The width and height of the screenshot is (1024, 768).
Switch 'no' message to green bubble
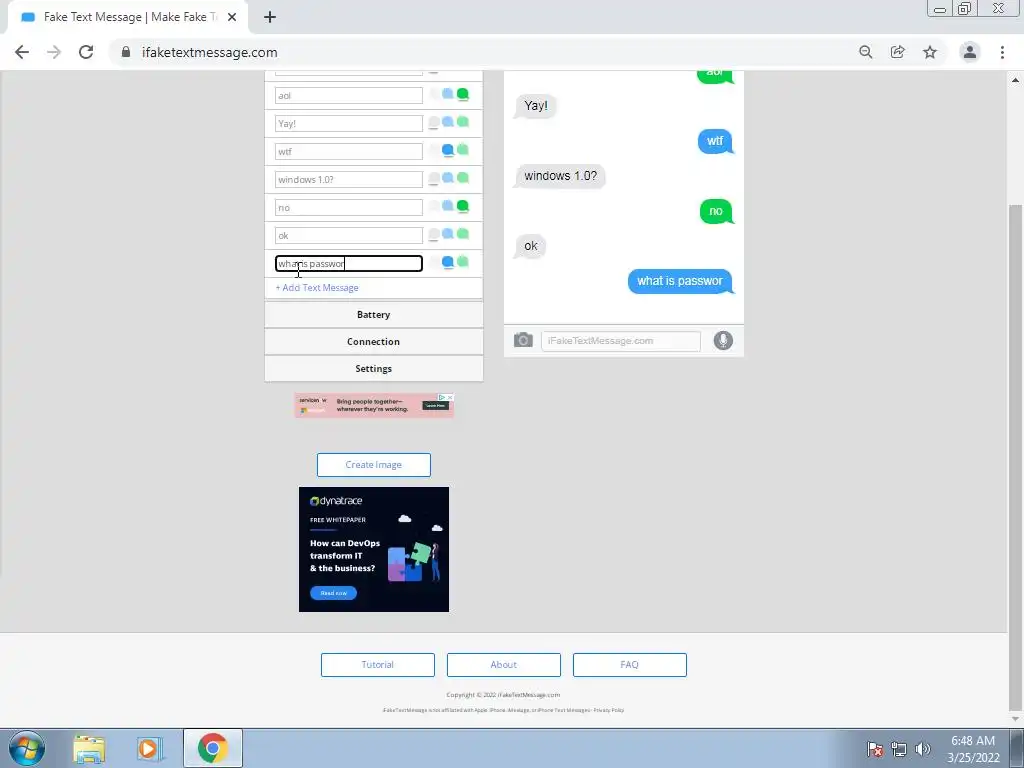[463, 207]
